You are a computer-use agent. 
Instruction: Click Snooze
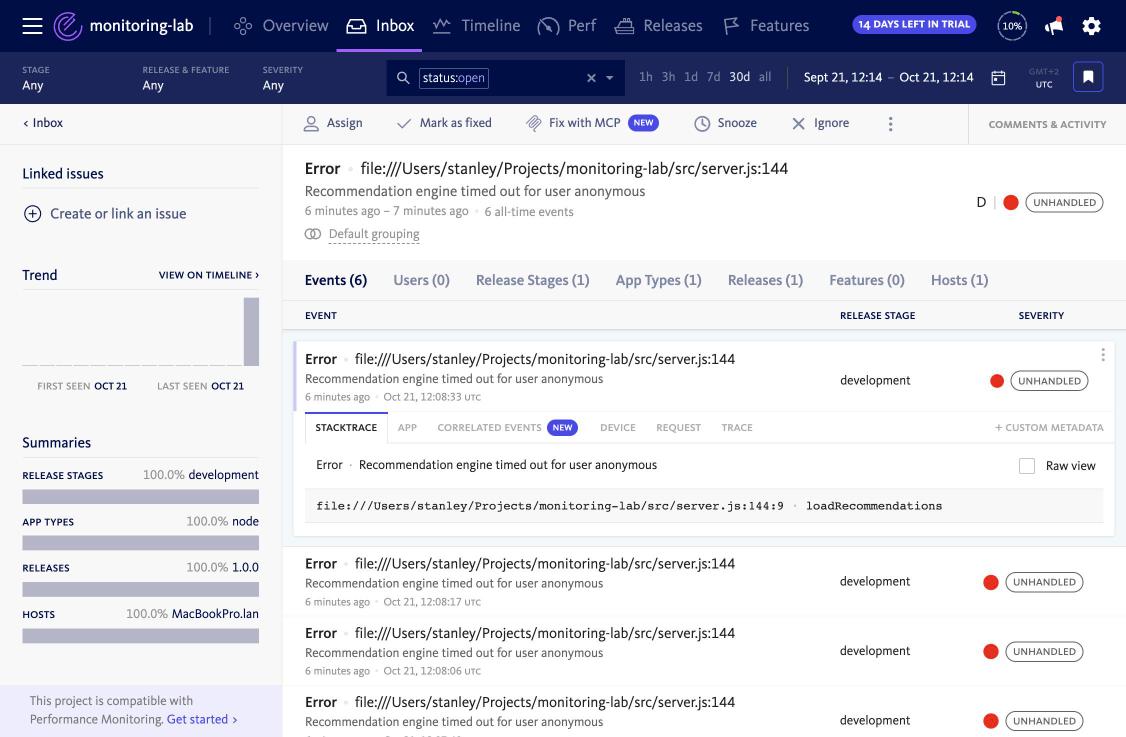725,124
